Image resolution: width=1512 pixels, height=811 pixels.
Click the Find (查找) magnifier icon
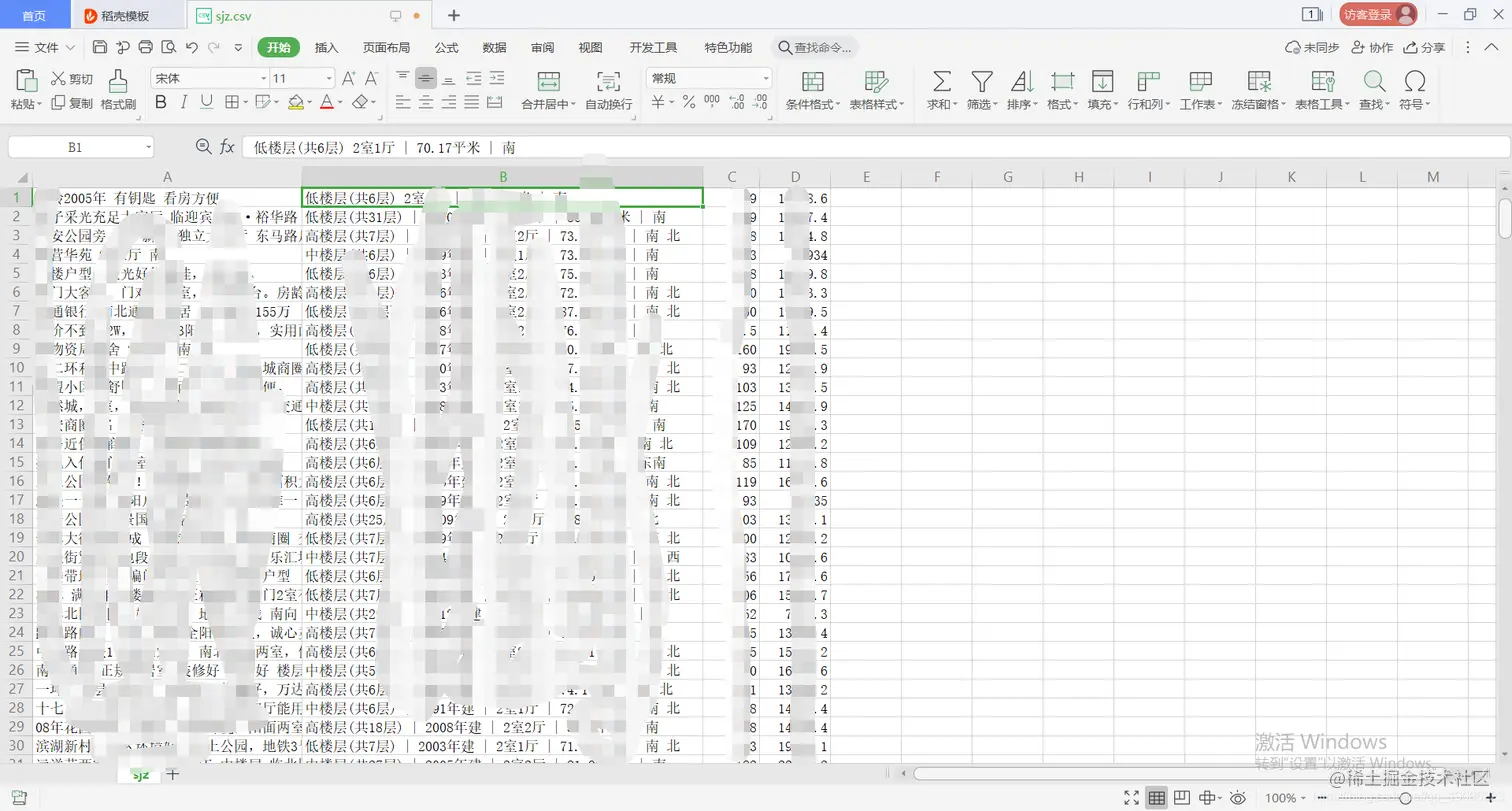[x=1375, y=81]
